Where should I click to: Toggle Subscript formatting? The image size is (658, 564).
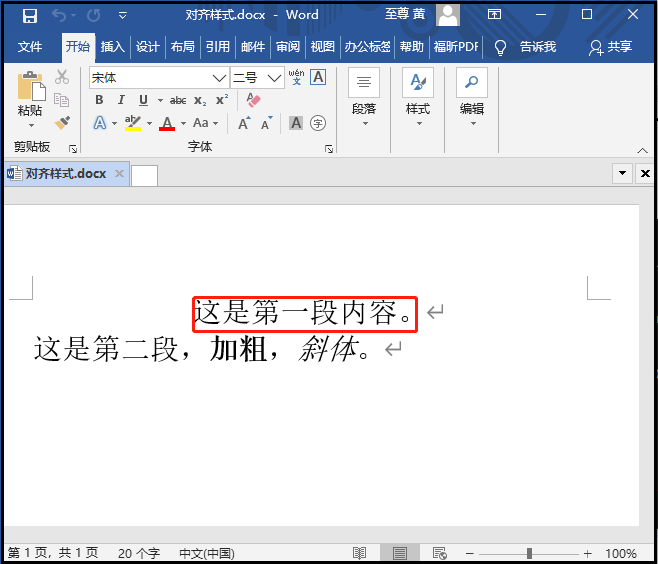click(200, 100)
